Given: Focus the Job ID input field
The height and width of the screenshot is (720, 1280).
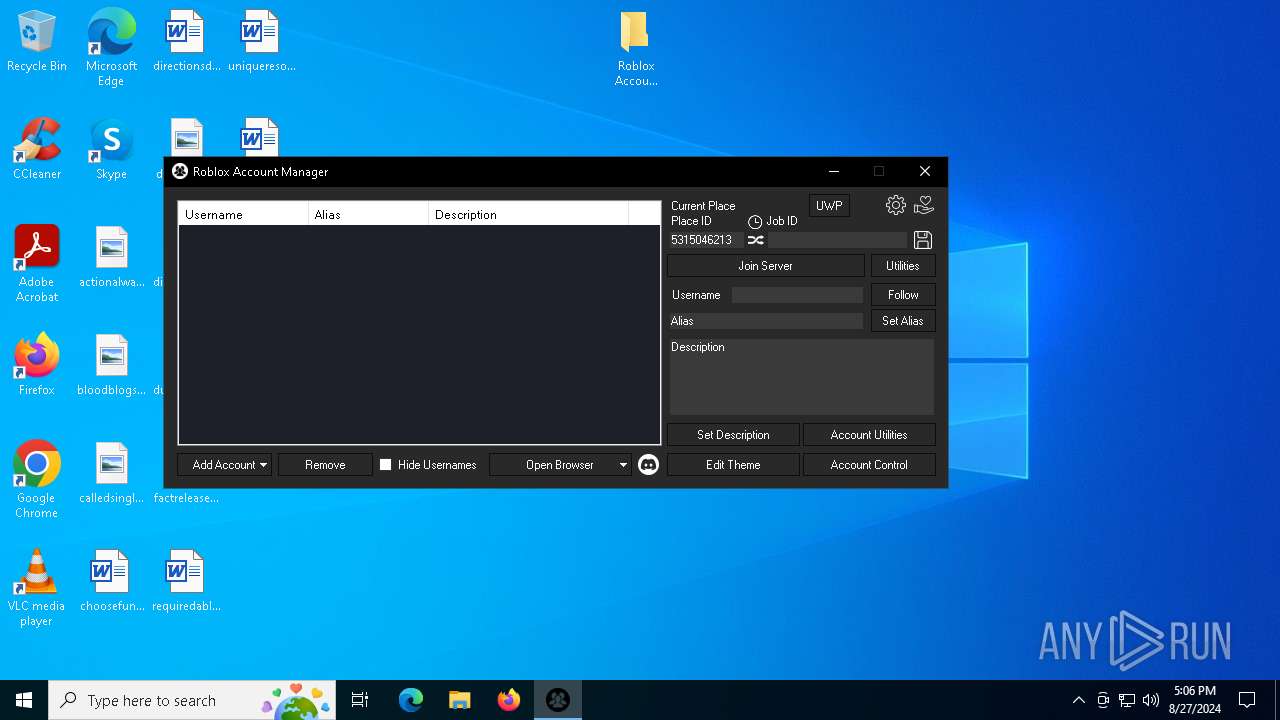Looking at the screenshot, I should tap(837, 240).
